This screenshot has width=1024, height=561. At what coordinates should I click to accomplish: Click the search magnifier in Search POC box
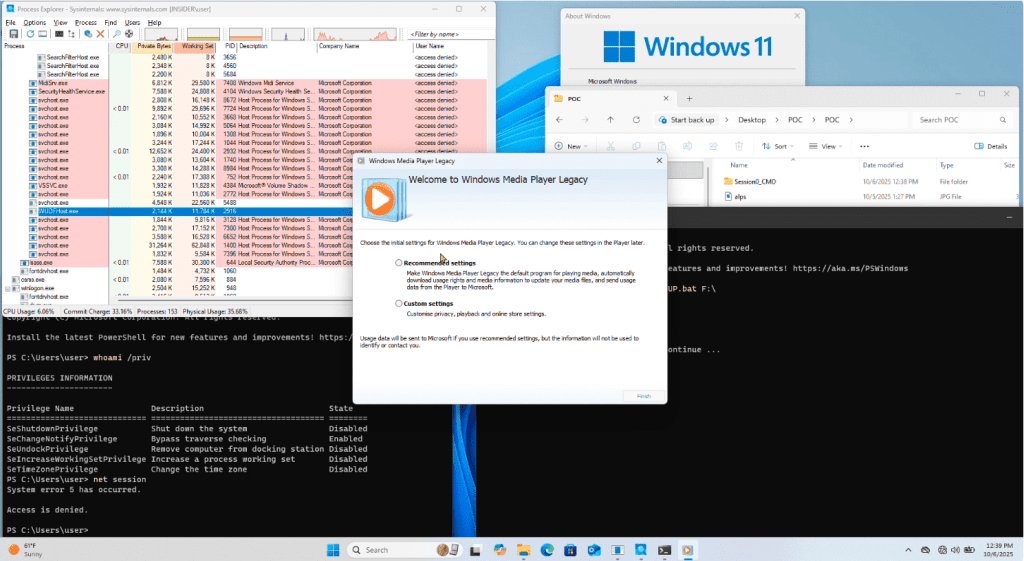[x=1002, y=120]
